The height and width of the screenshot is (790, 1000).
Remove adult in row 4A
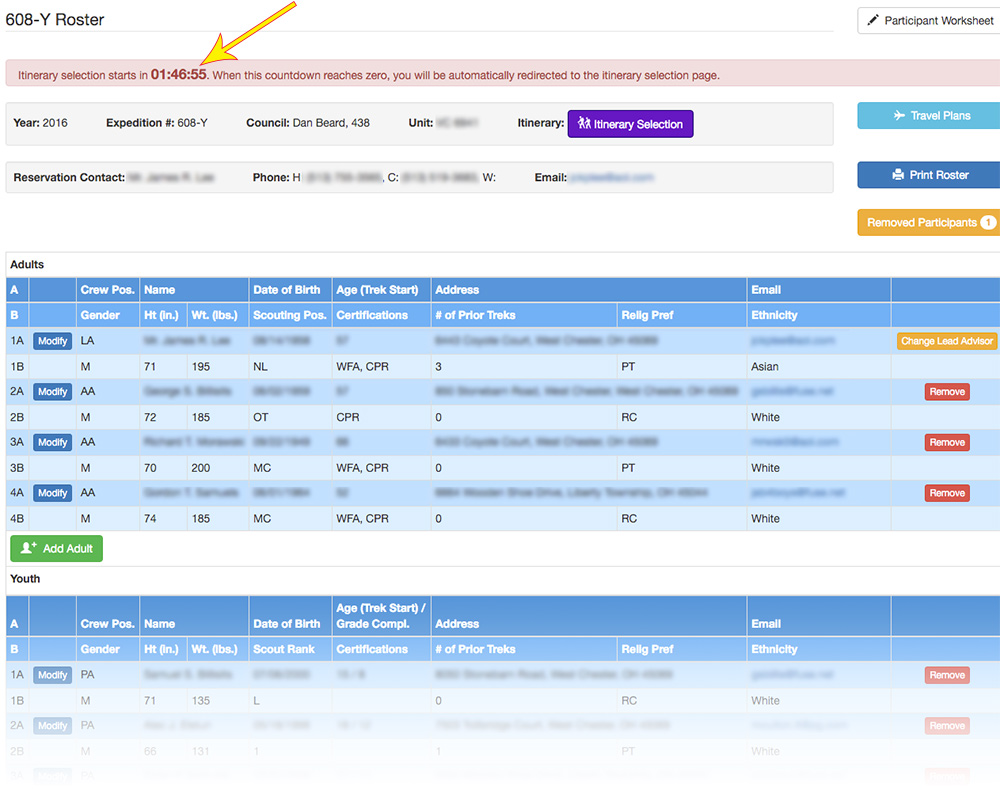point(947,493)
